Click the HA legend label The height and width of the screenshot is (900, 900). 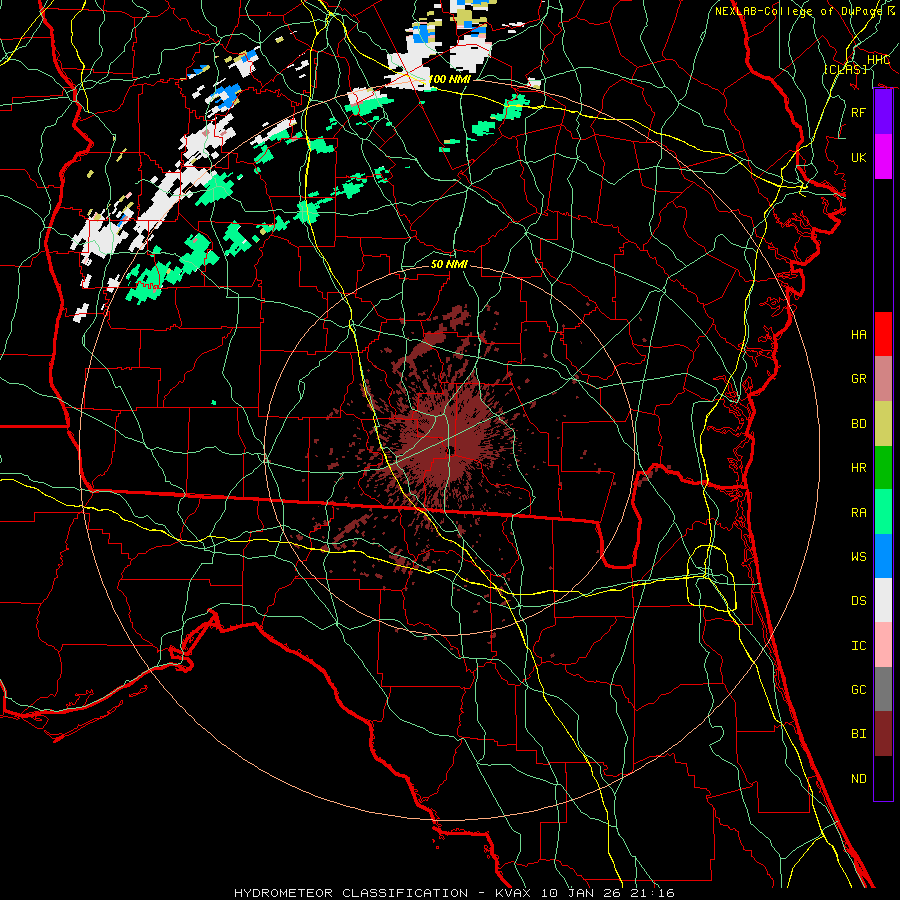tap(859, 335)
